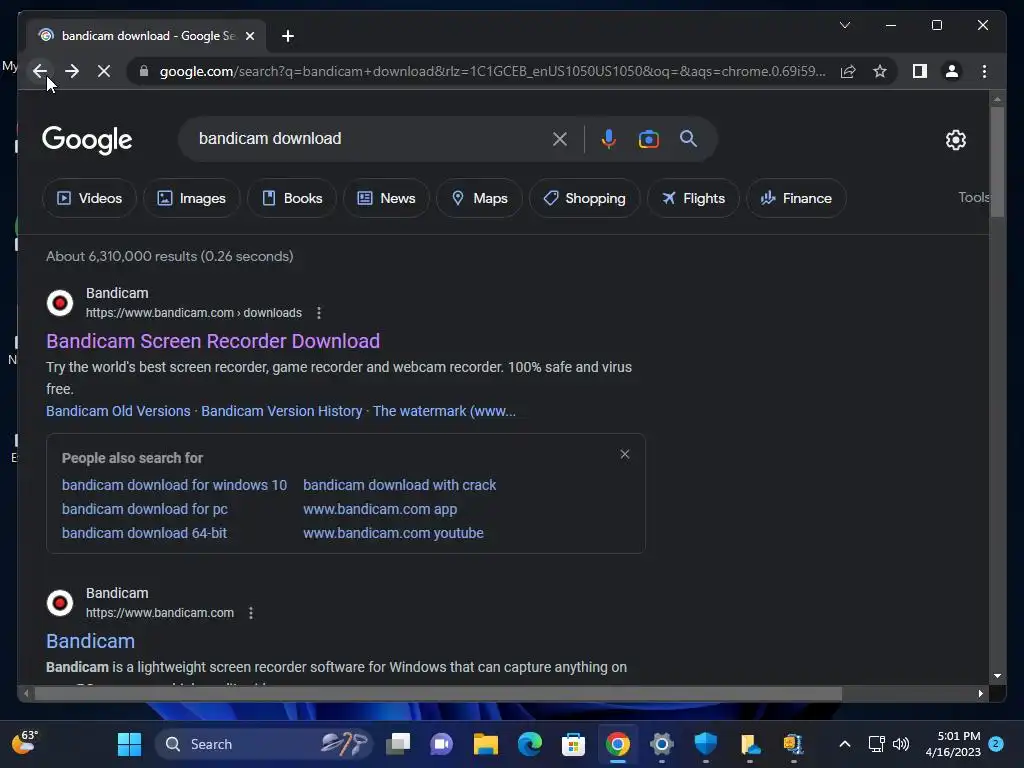The width and height of the screenshot is (1024, 768).
Task: Share this page using the share icon
Action: point(848,71)
